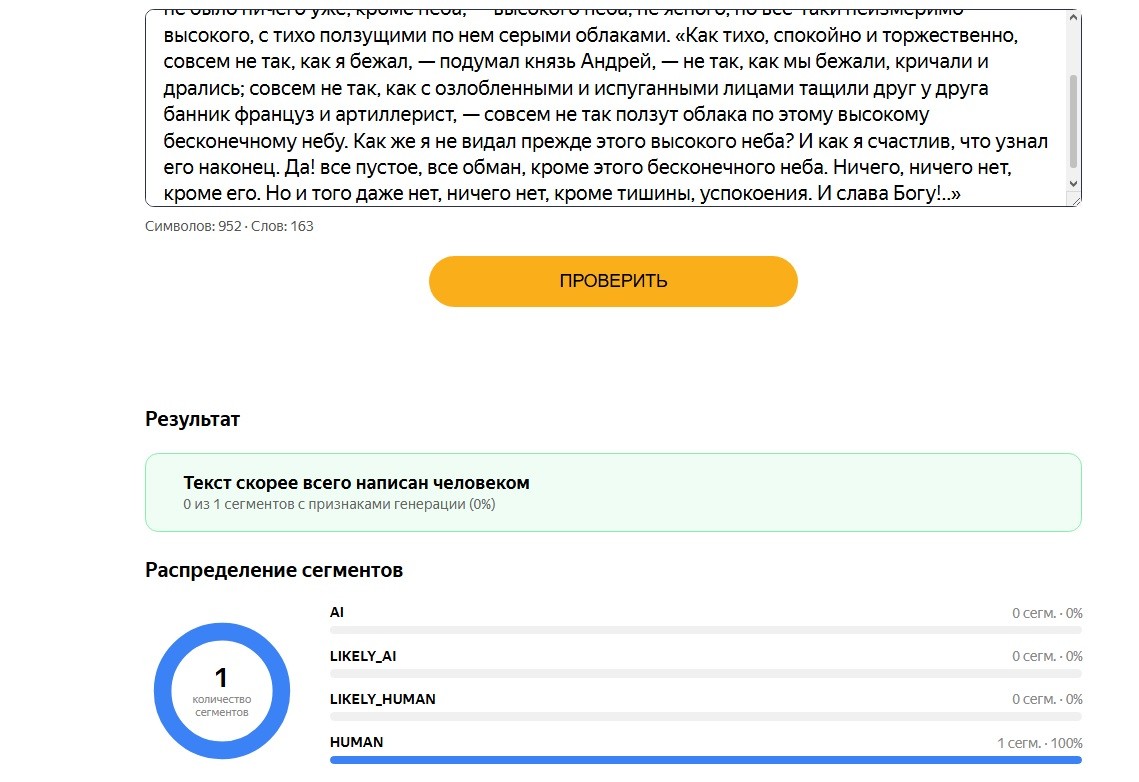This screenshot has height=782, width=1139.
Task: Click the resize grip at text area corner
Action: coord(1074,200)
